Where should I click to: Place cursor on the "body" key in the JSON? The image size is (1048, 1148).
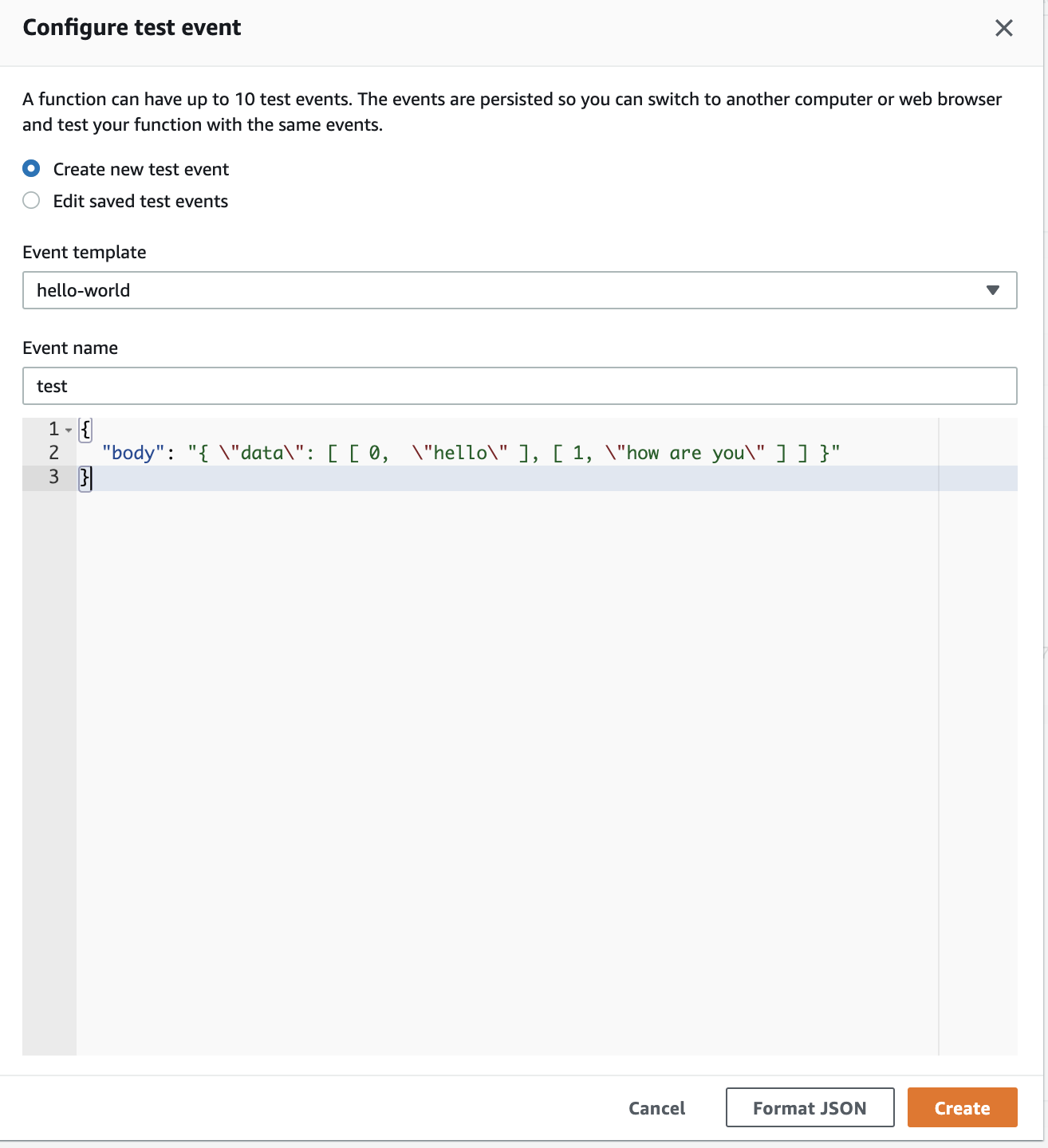[132, 453]
